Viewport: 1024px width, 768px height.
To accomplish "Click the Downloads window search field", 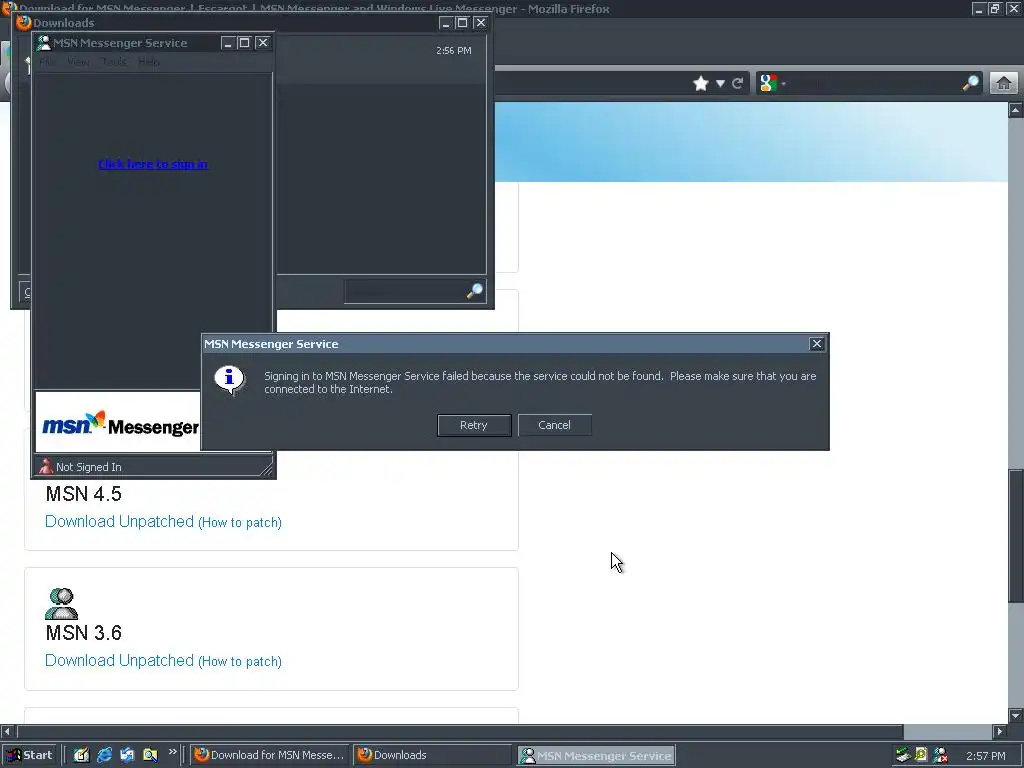I will pyautogui.click(x=405, y=291).
